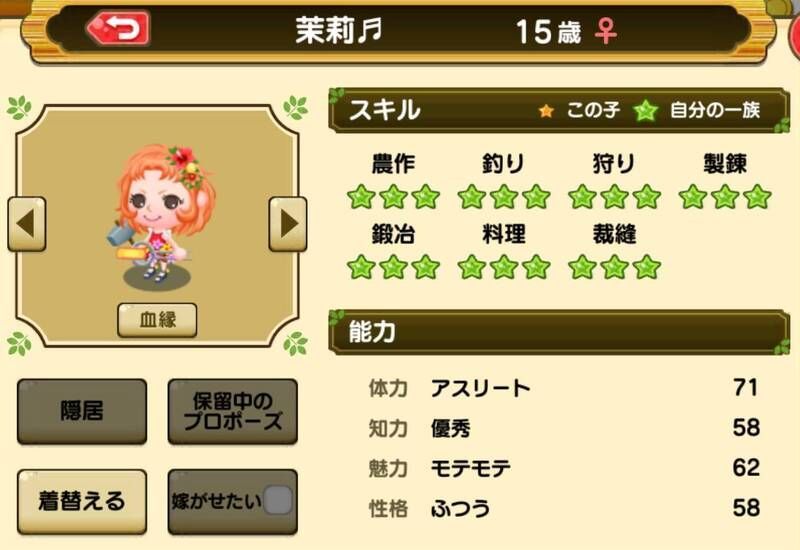Toggle the 嫁がせたい checkbox
Image resolution: width=800 pixels, height=550 pixels.
[x=278, y=500]
